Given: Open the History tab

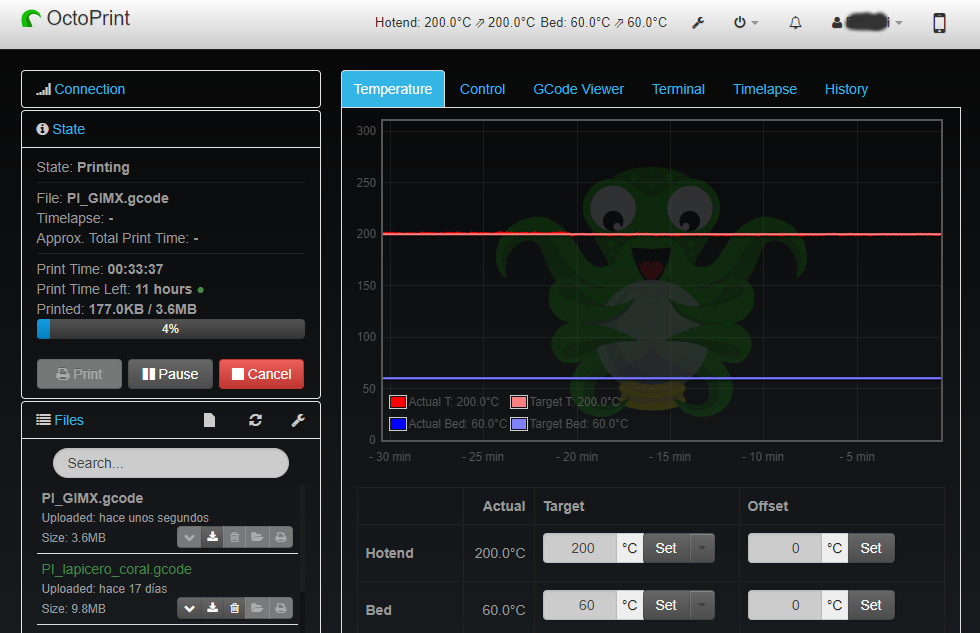Looking at the screenshot, I should tap(846, 89).
